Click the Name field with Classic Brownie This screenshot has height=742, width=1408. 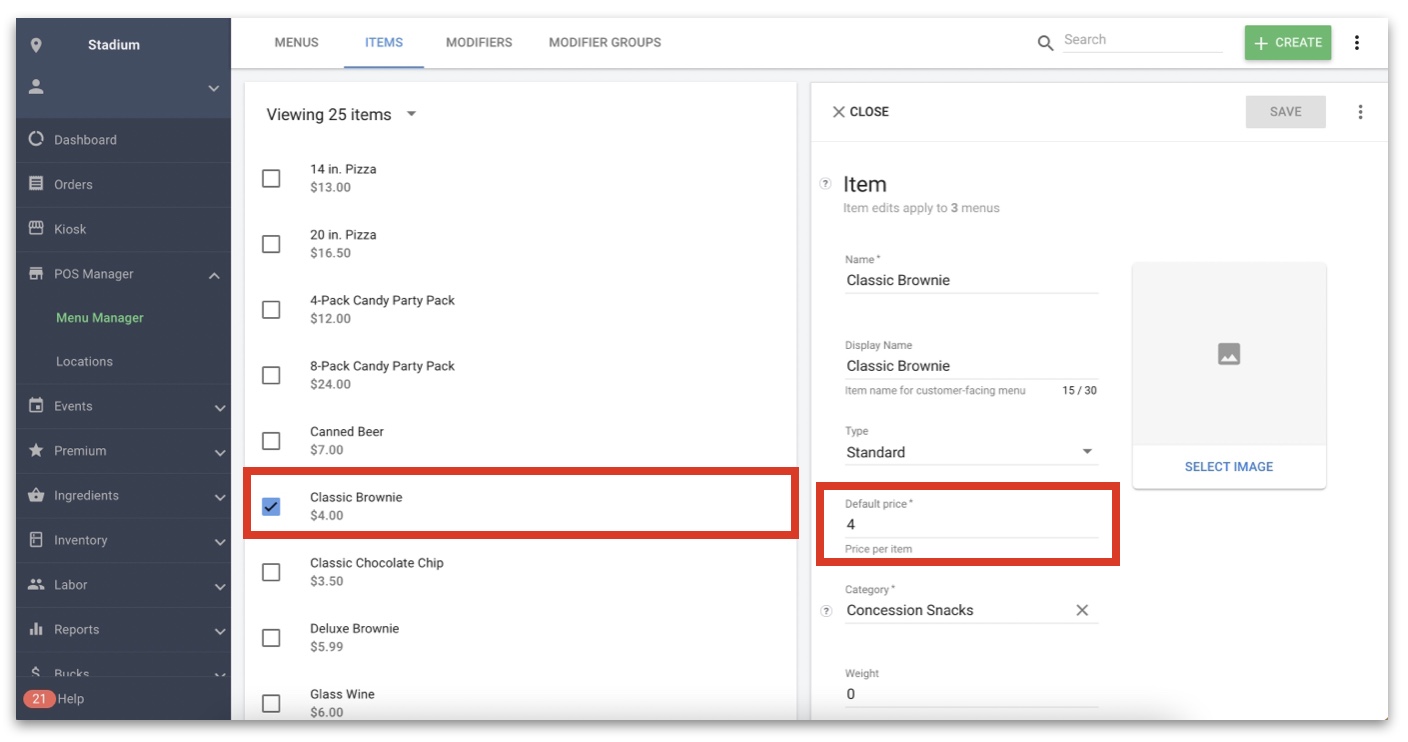[971, 280]
